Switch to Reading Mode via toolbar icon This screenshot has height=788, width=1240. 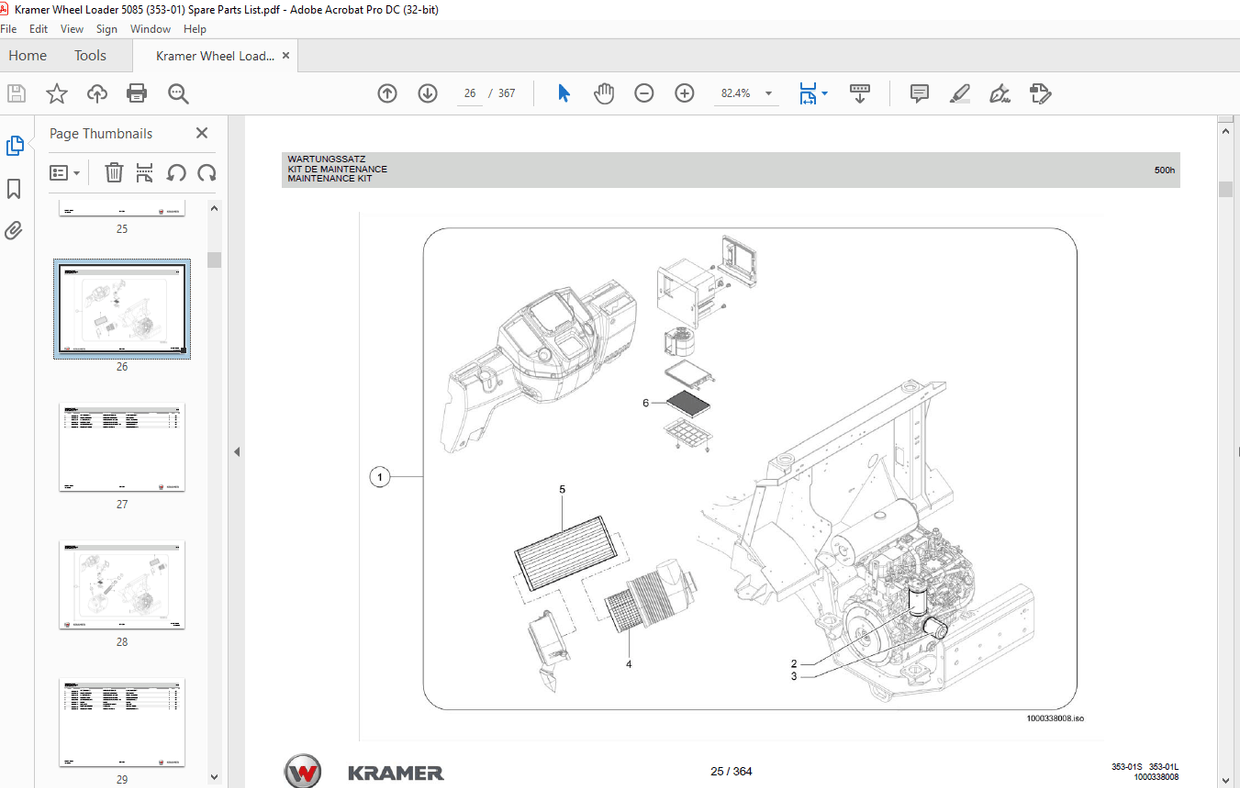[859, 92]
